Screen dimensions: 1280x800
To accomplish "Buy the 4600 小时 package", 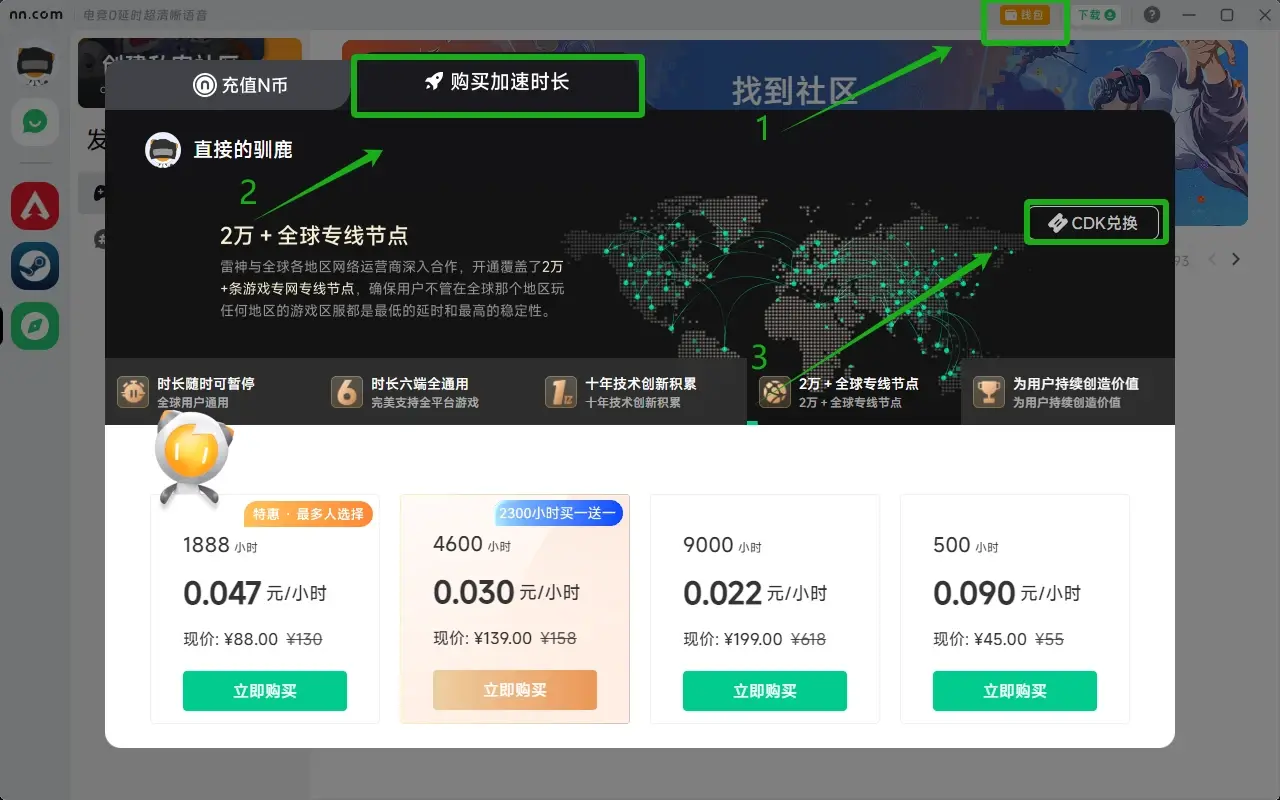I will [515, 690].
